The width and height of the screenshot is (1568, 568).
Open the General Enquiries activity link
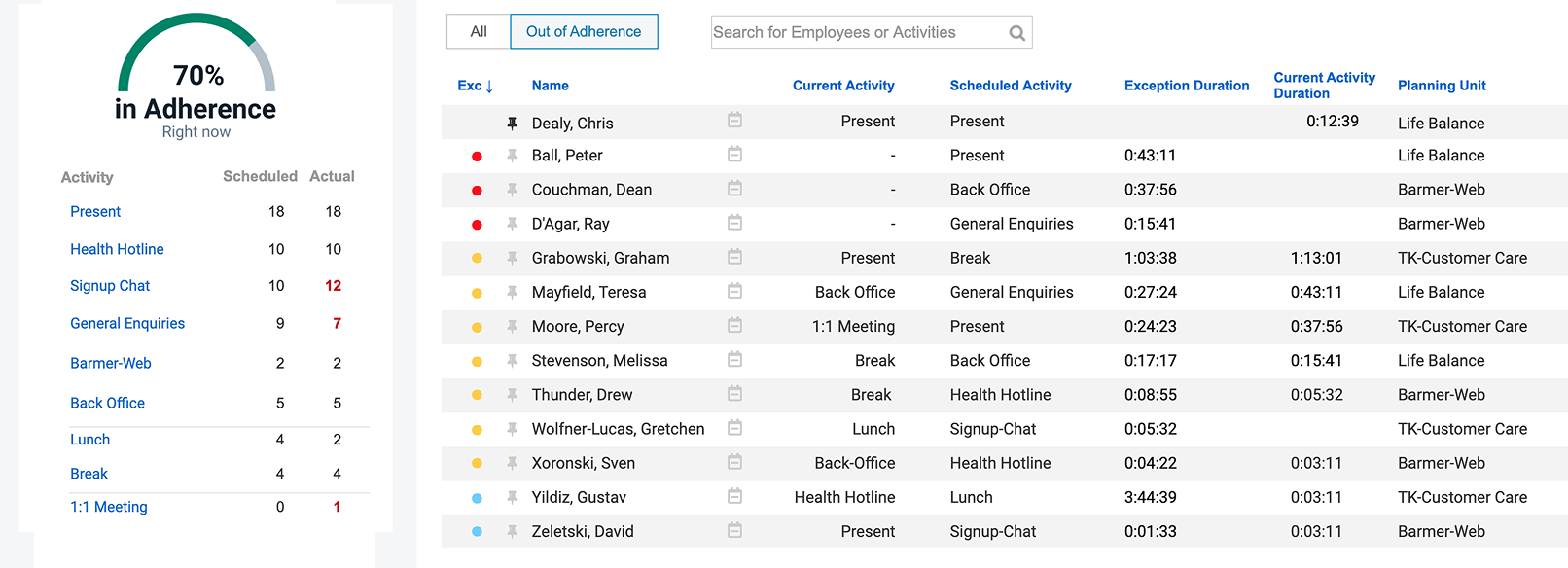pos(127,324)
